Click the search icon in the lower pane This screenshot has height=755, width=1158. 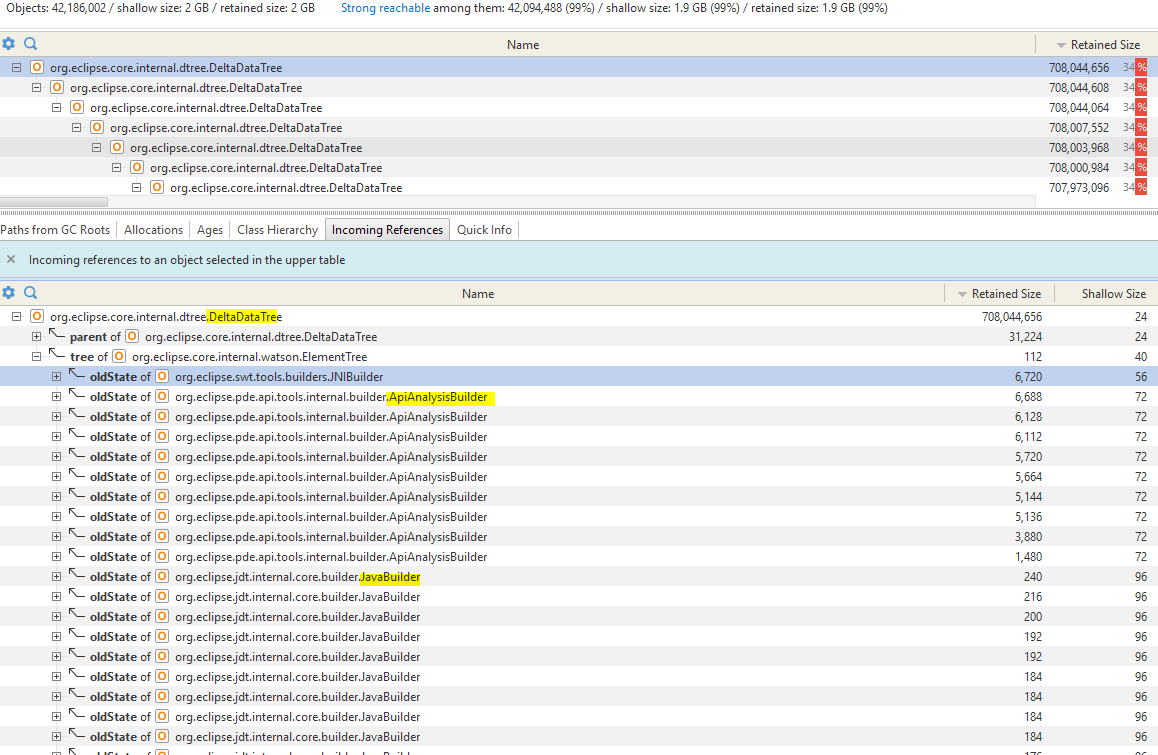(x=30, y=292)
